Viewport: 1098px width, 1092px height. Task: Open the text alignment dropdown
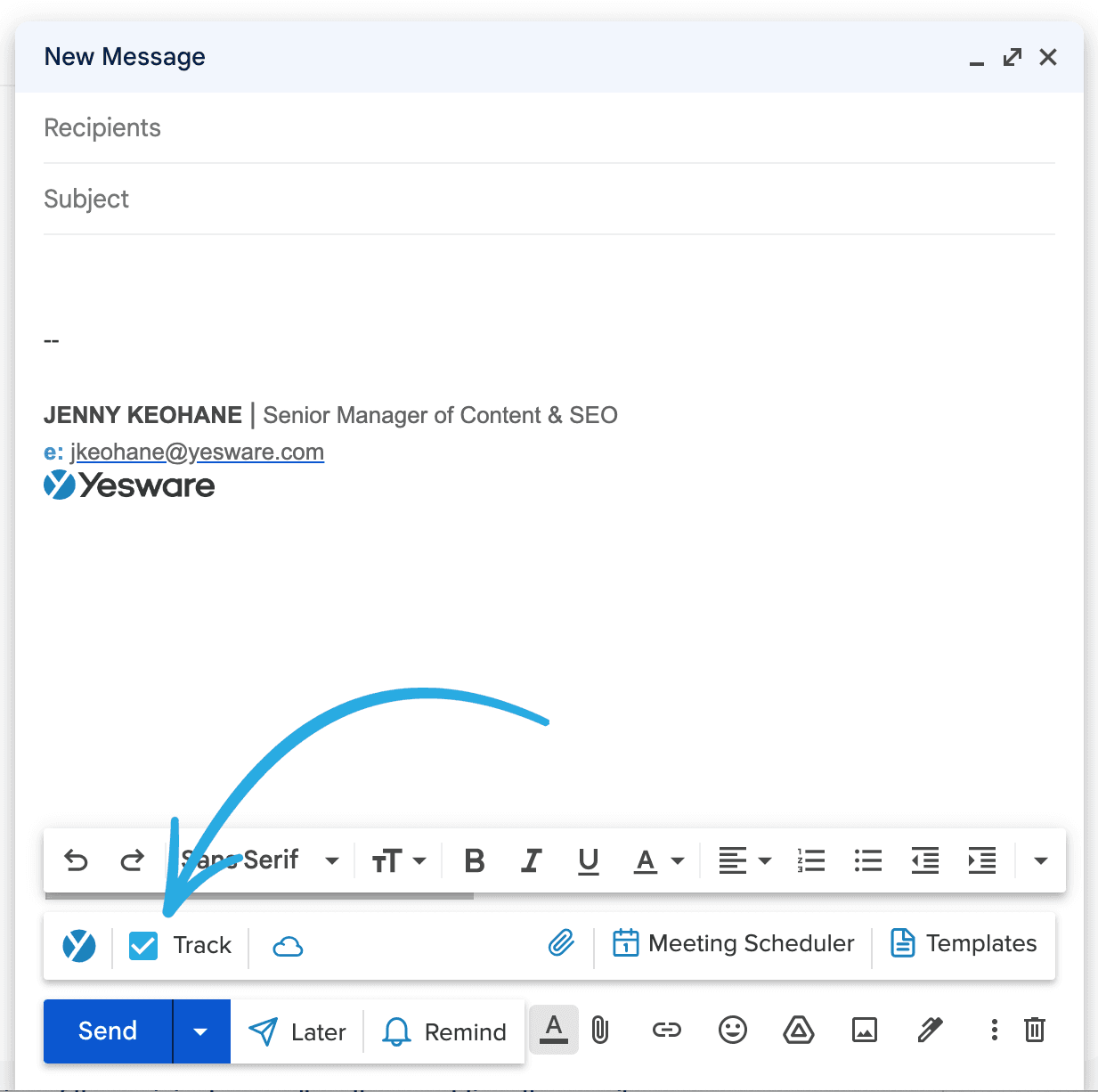pos(744,860)
